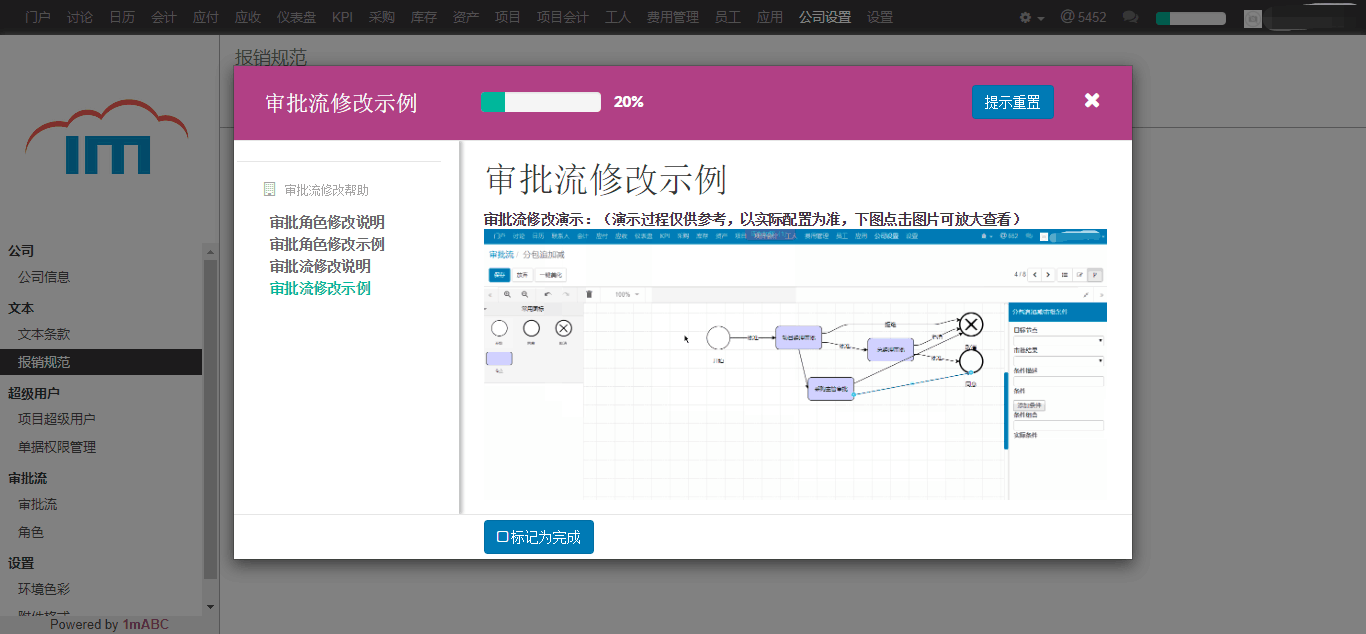Open the chat conversations bubble icon

coord(1131,18)
